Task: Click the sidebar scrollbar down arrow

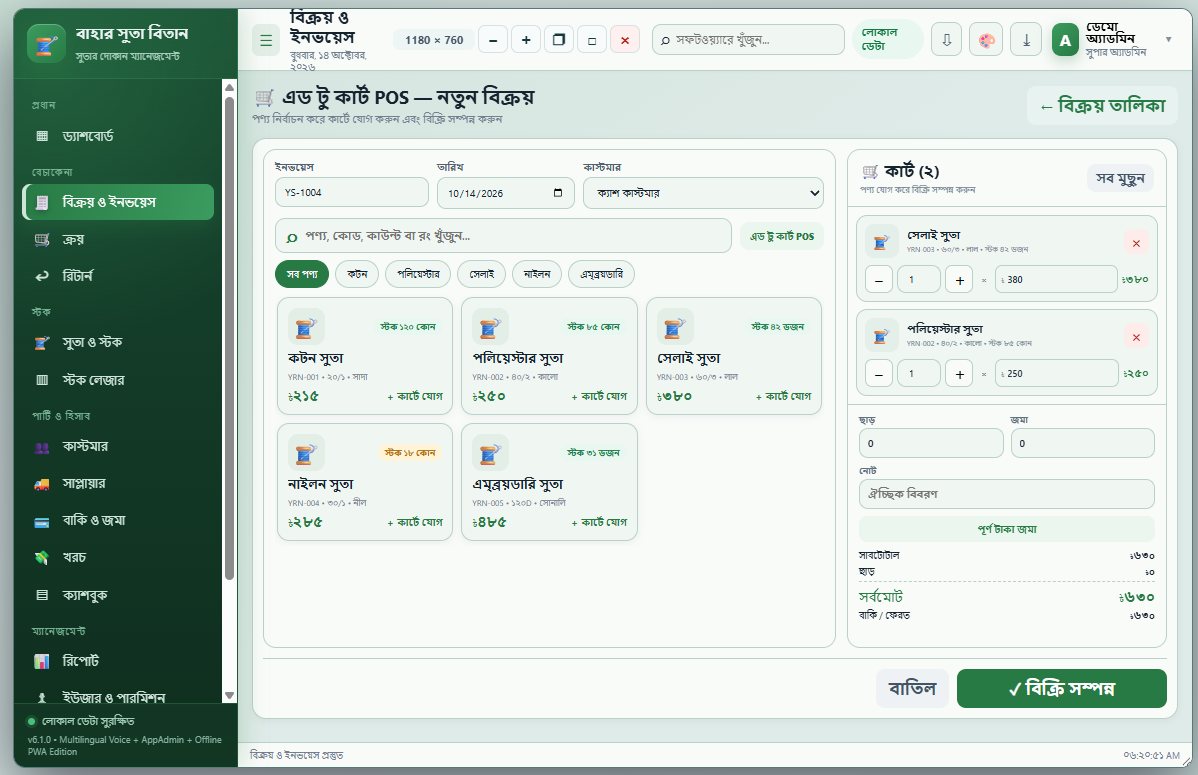Action: 229,696
